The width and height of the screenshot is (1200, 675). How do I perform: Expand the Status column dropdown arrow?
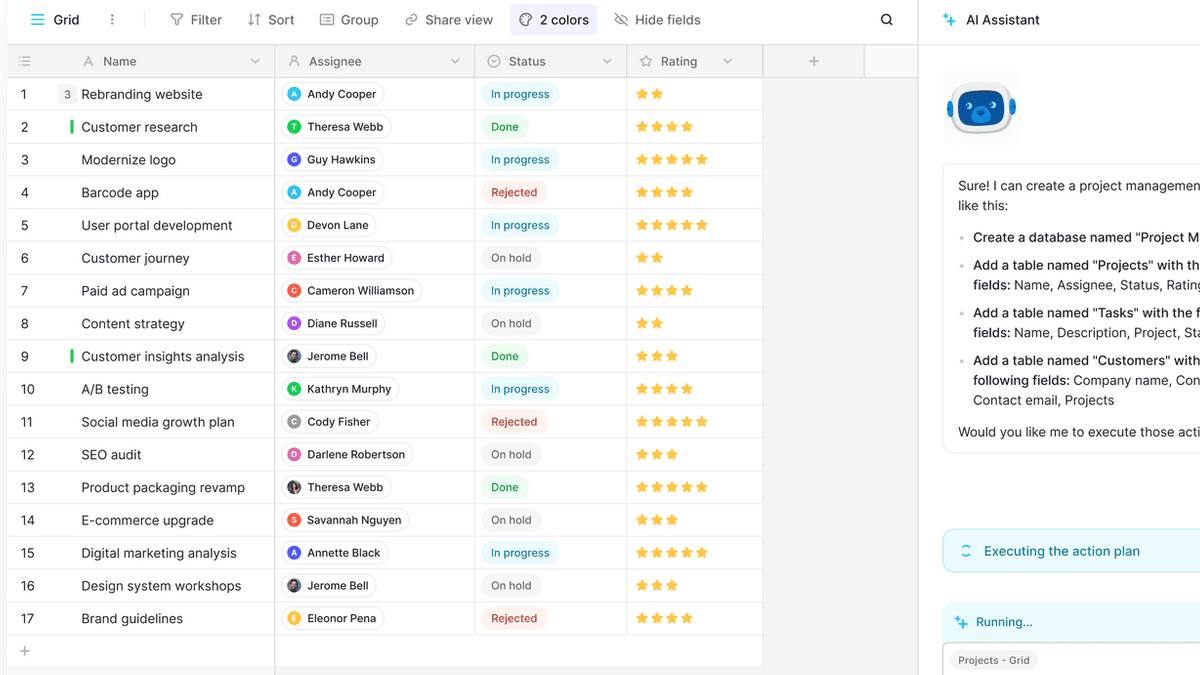tap(607, 61)
